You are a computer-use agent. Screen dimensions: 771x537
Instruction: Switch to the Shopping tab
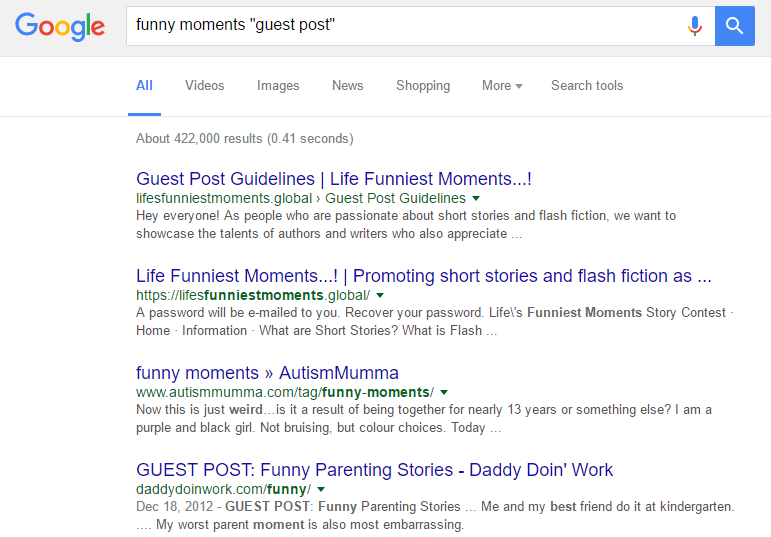click(x=423, y=86)
